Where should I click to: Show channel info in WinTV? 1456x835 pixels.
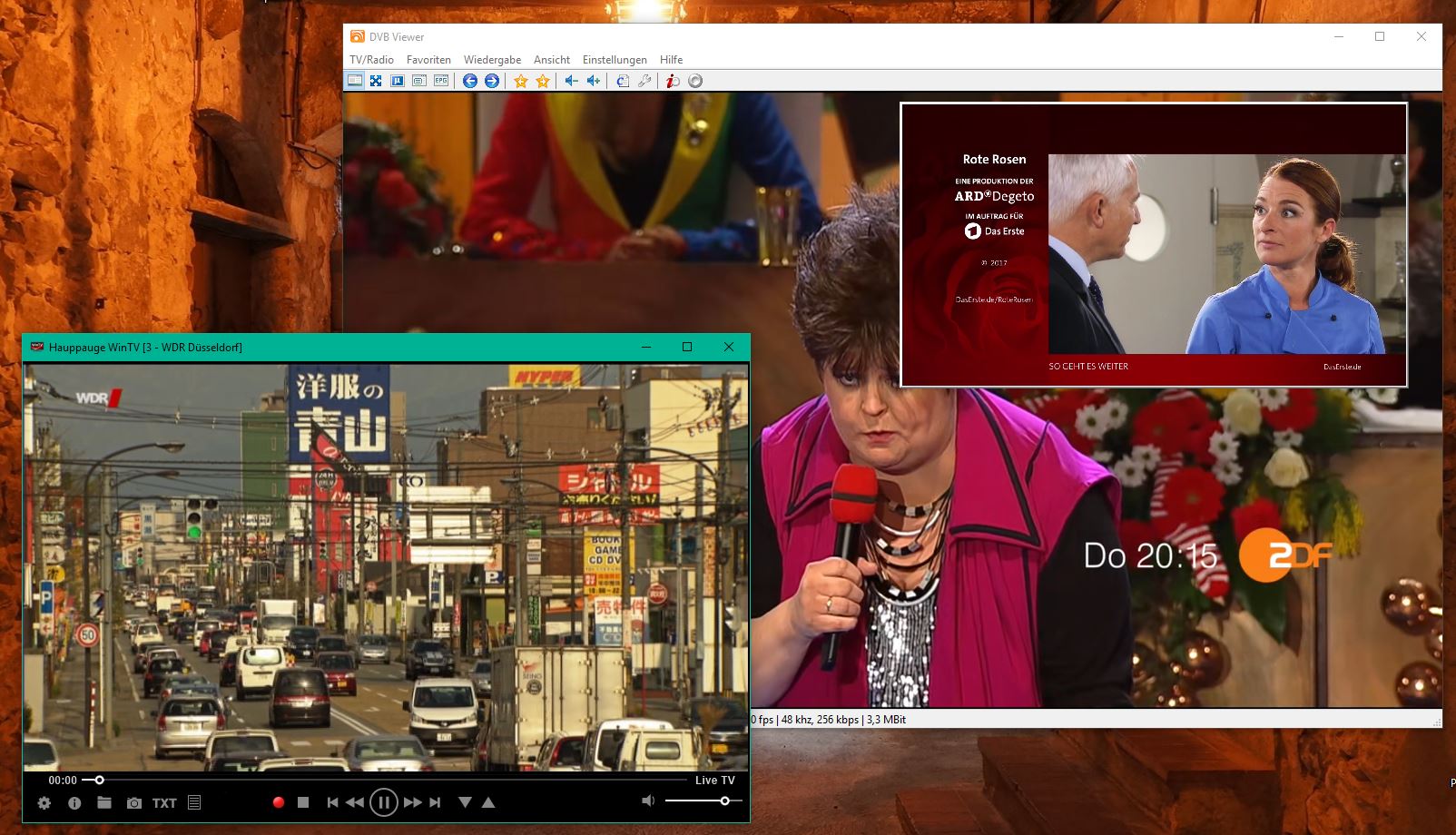74,803
